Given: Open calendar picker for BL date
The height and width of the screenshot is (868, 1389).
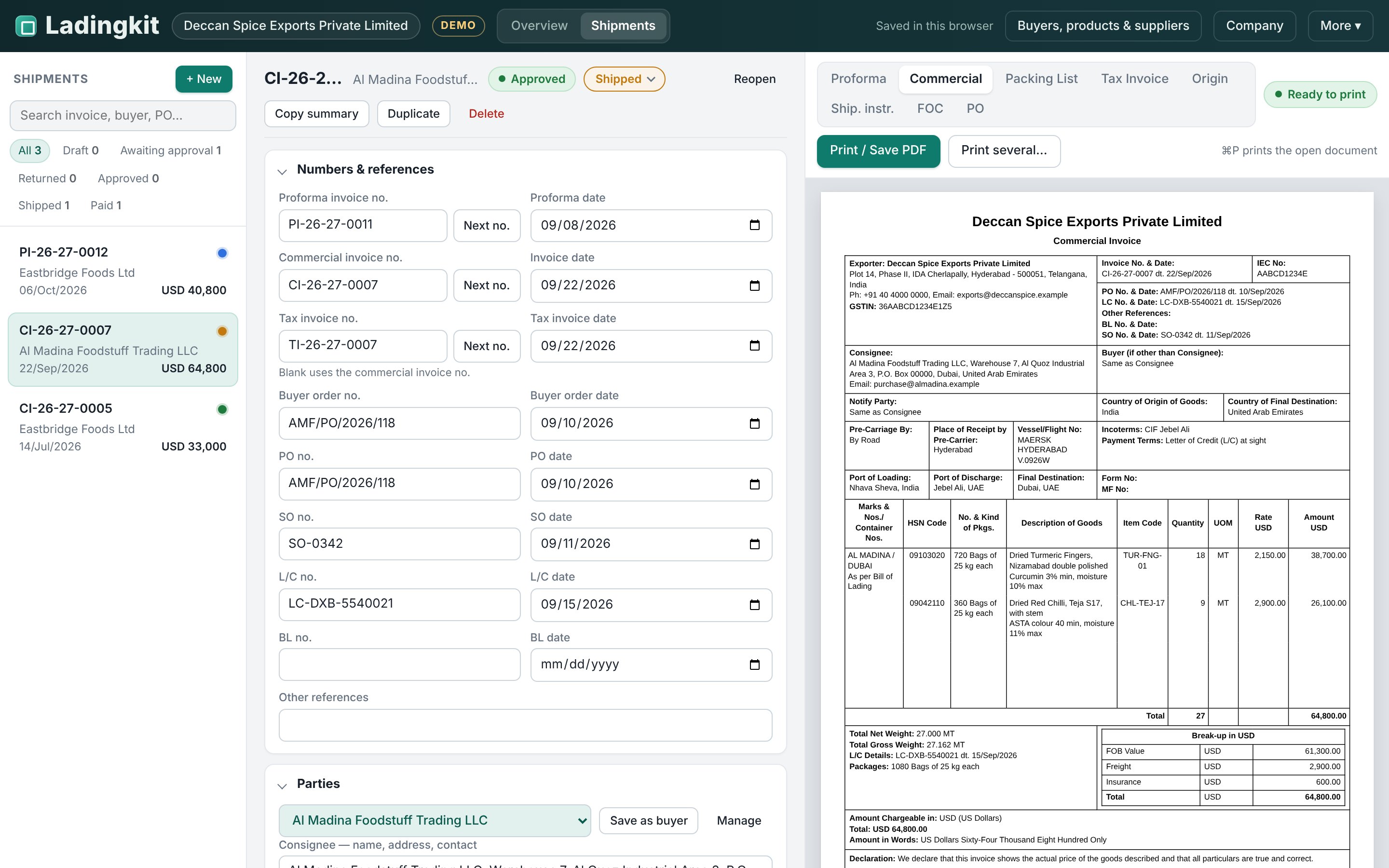Looking at the screenshot, I should (754, 664).
